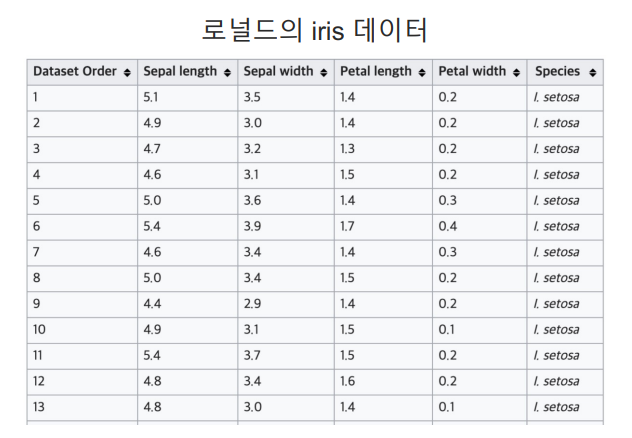This screenshot has width=632, height=438.
Task: Select dataset order cell 10
Action: (x=39, y=329)
